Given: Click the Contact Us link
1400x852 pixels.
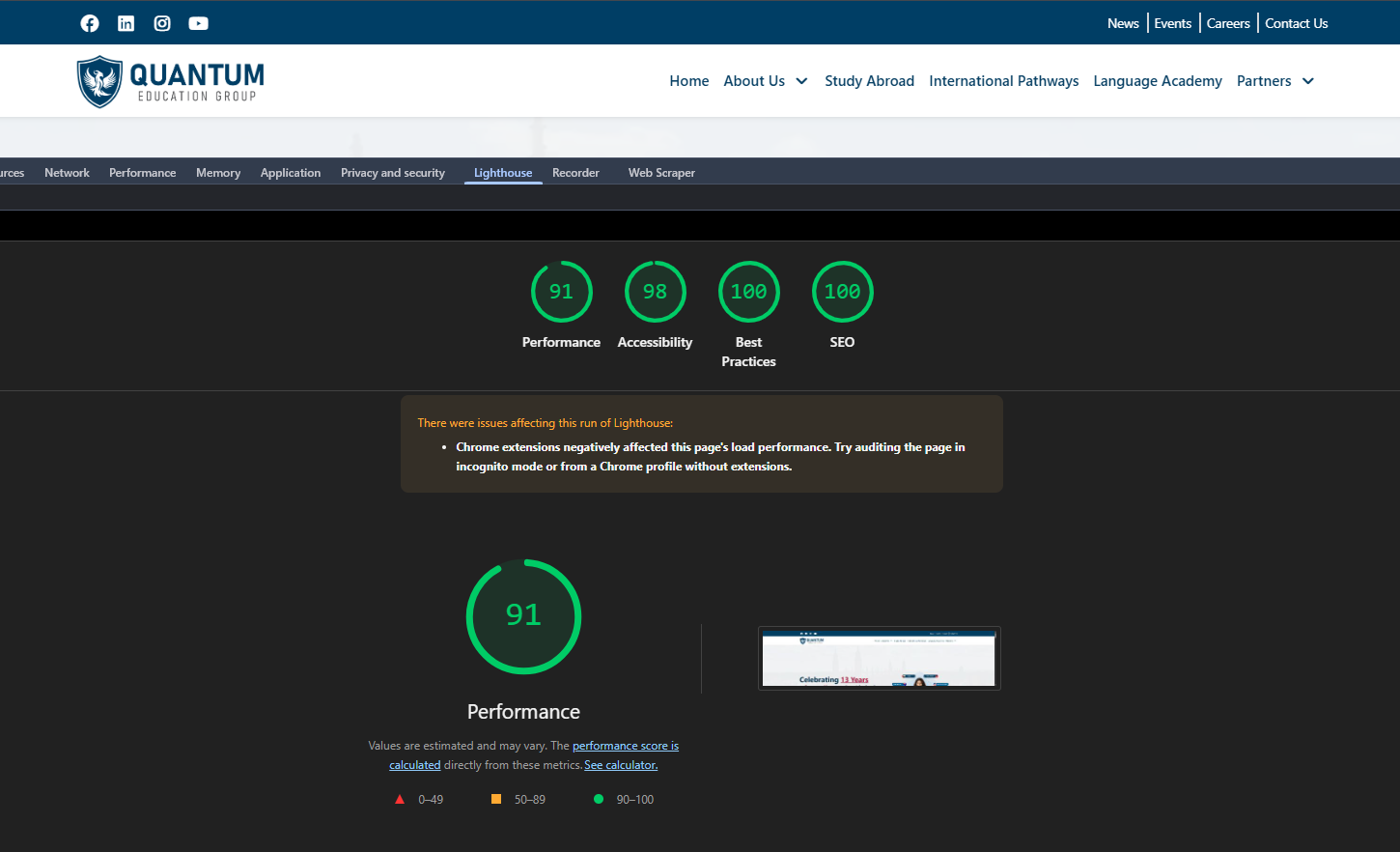Looking at the screenshot, I should tap(1296, 23).
